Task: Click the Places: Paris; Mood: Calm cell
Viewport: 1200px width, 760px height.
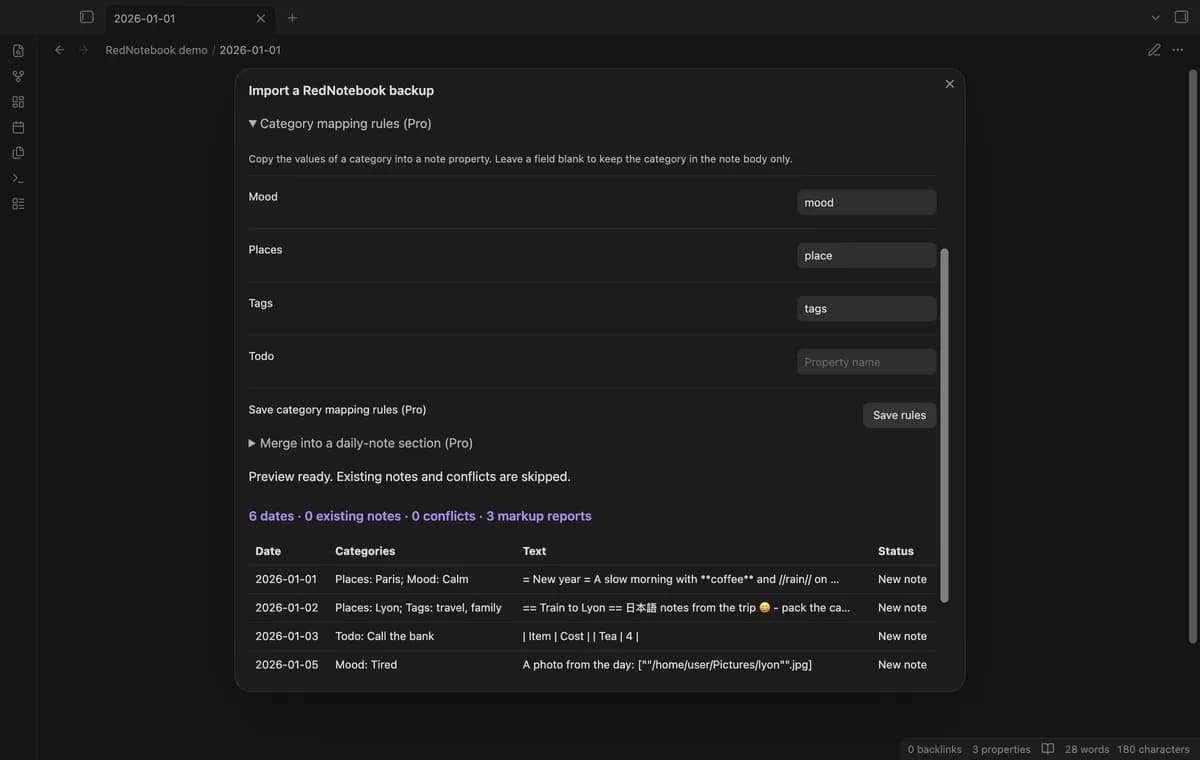Action: click(402, 579)
